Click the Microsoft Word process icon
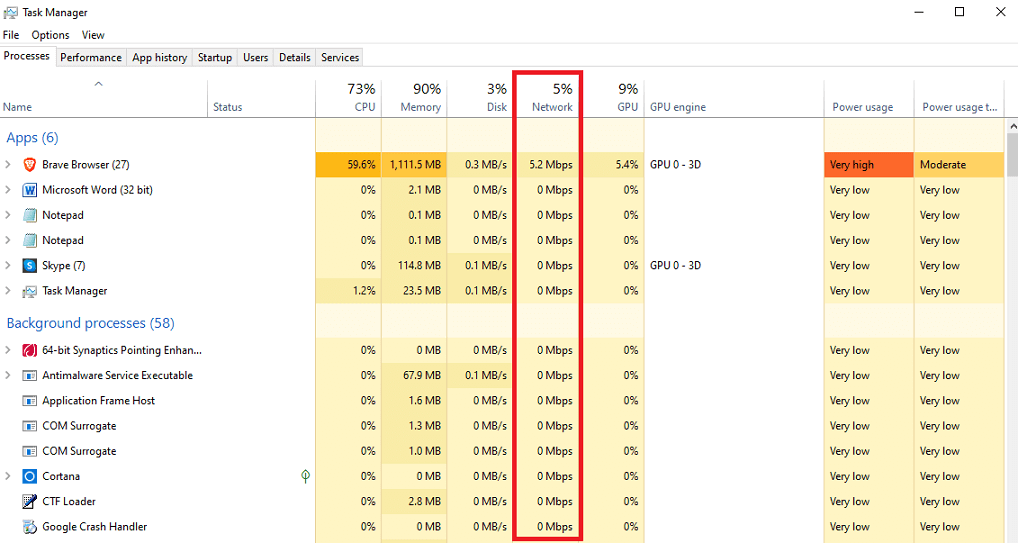Screen dimensions: 1018x543 [x=30, y=190]
